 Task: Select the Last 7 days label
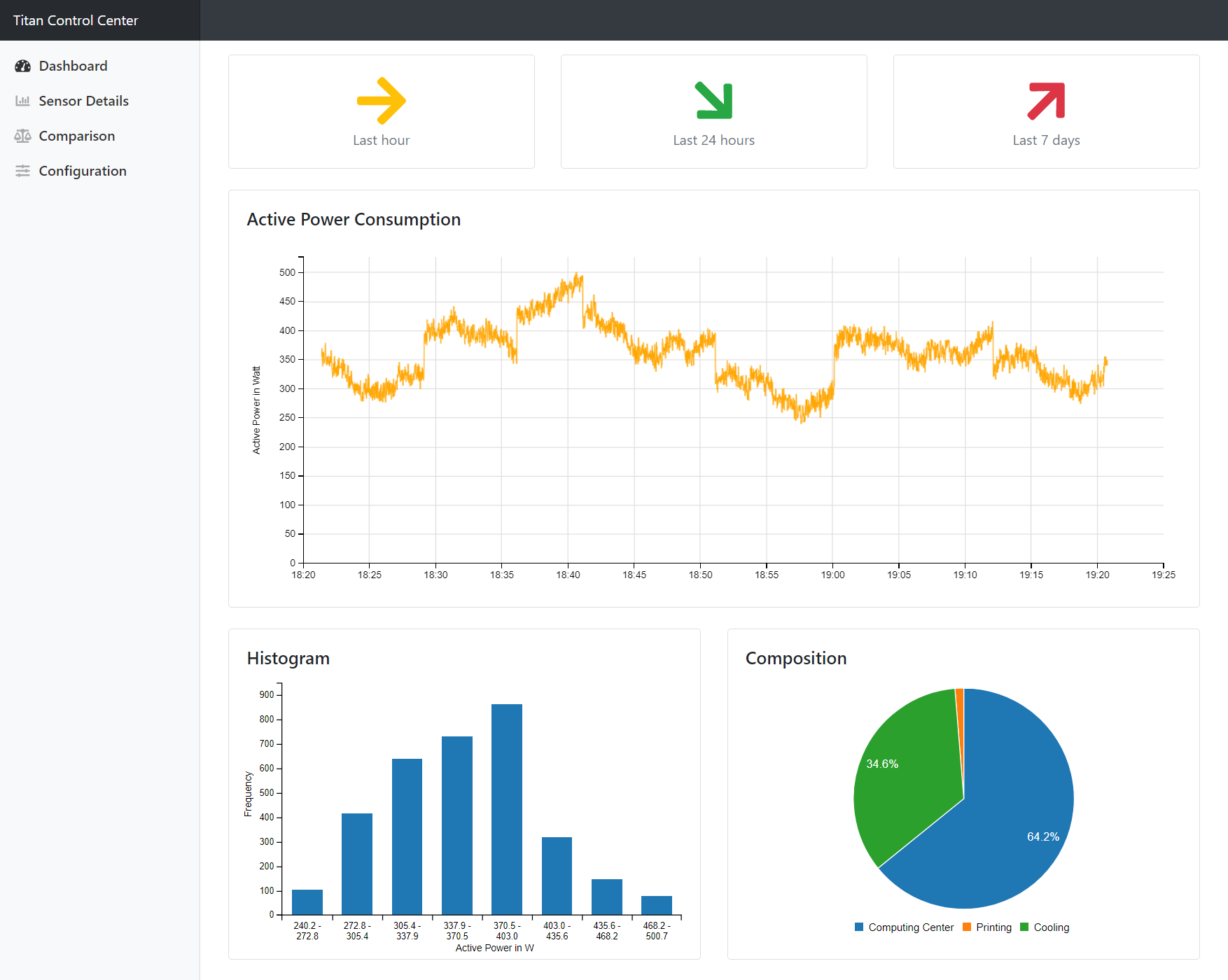(x=1046, y=140)
